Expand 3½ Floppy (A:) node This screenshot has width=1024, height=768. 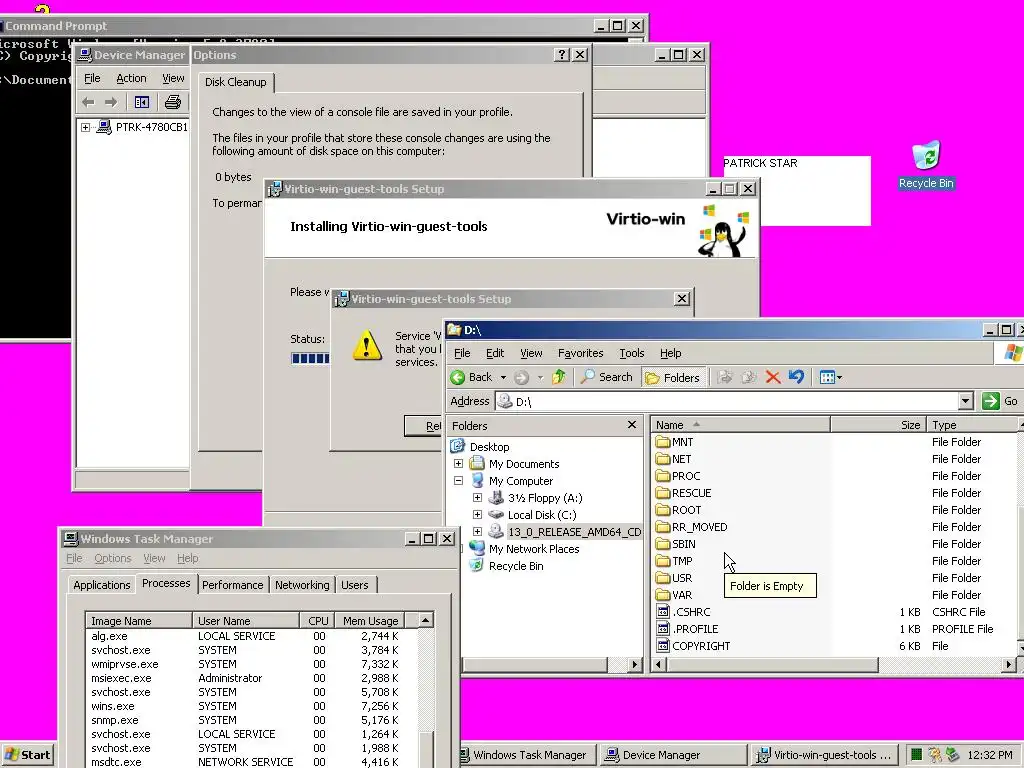point(477,498)
